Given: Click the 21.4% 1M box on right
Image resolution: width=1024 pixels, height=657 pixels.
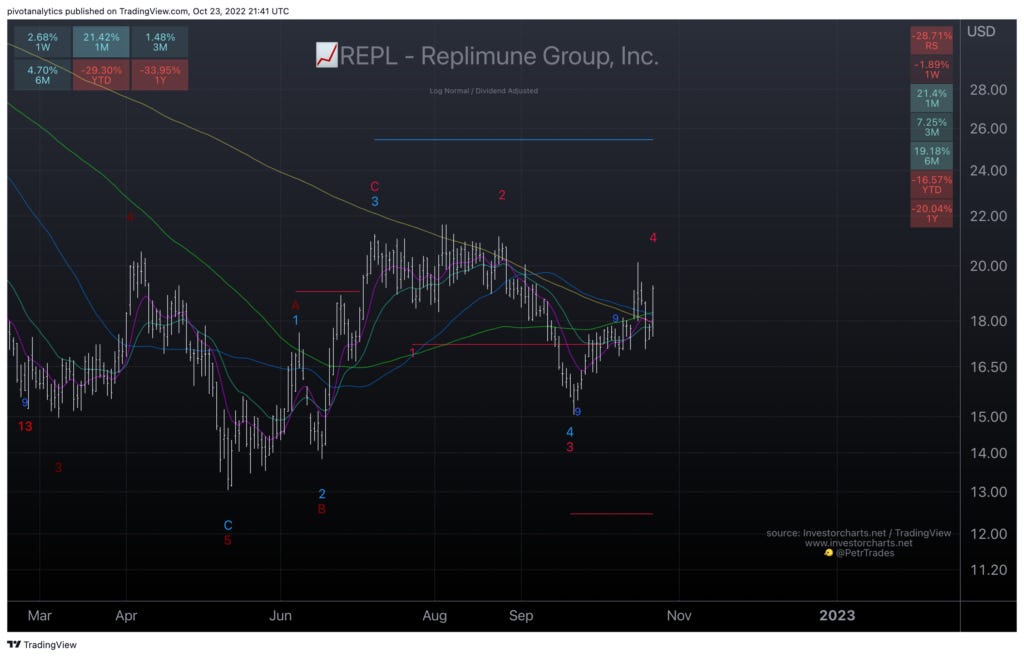Looking at the screenshot, I should 931,98.
